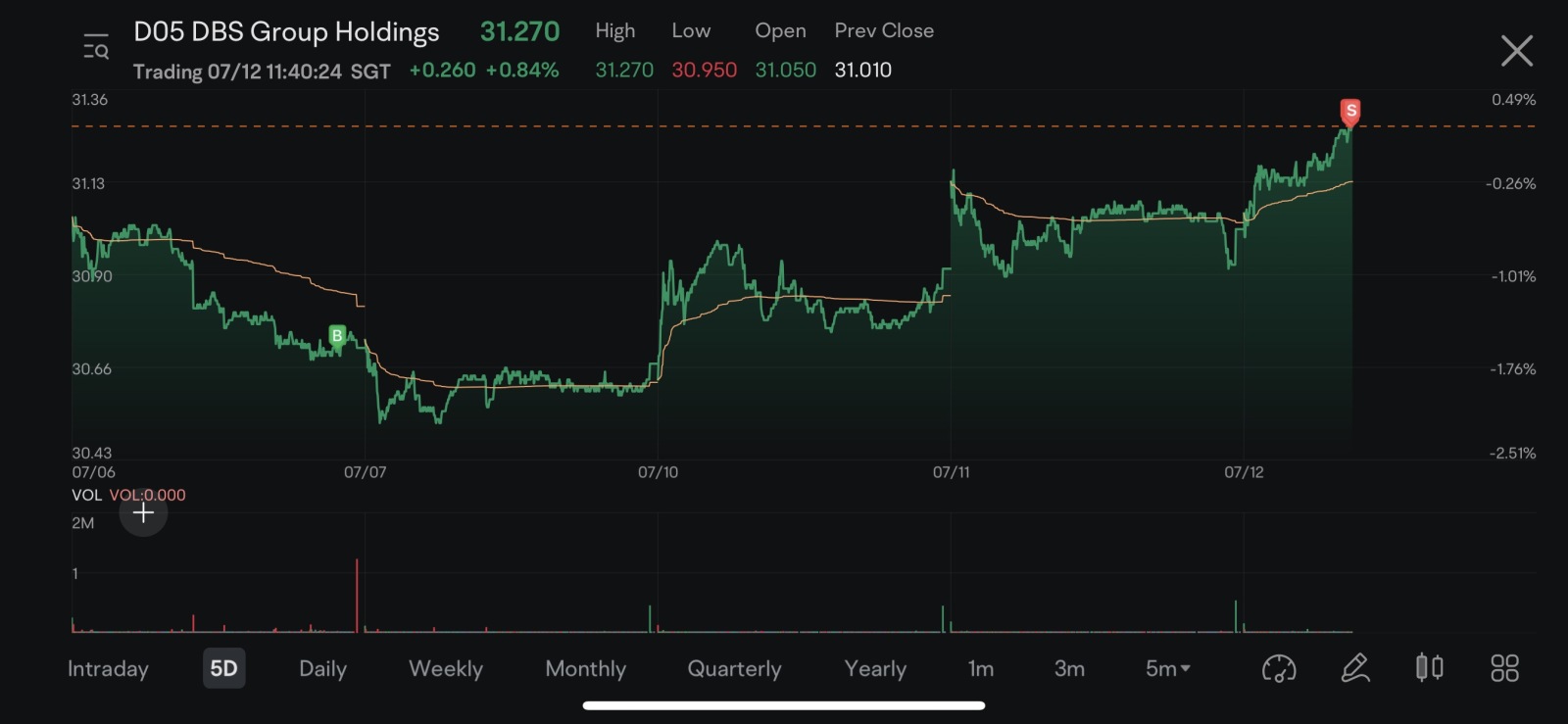Switch to the Daily chart
Screen dimensions: 1568x724
coord(322,669)
